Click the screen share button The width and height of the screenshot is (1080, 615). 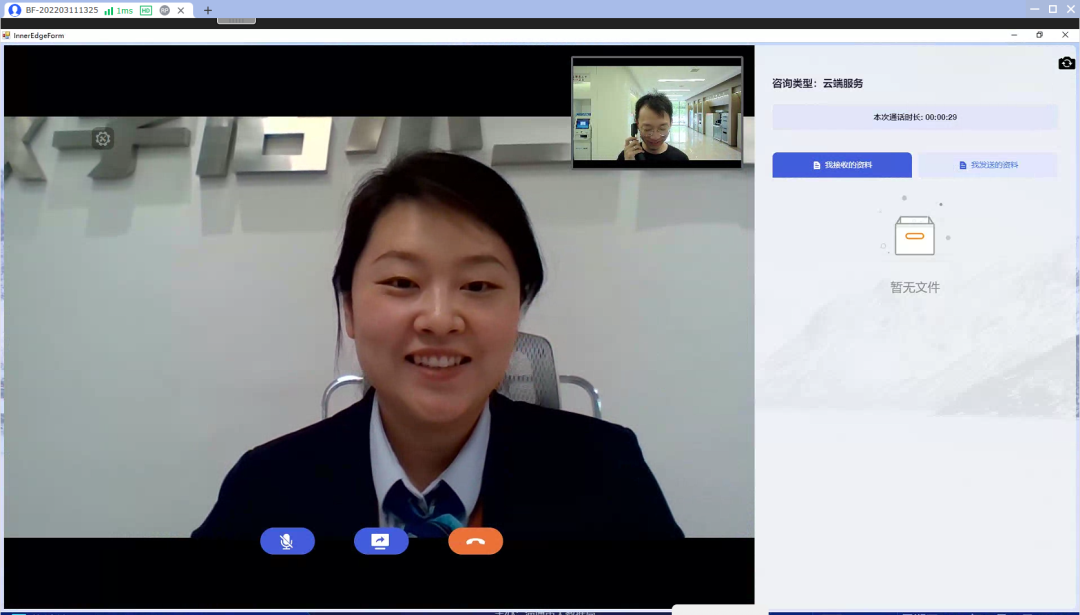click(x=381, y=541)
